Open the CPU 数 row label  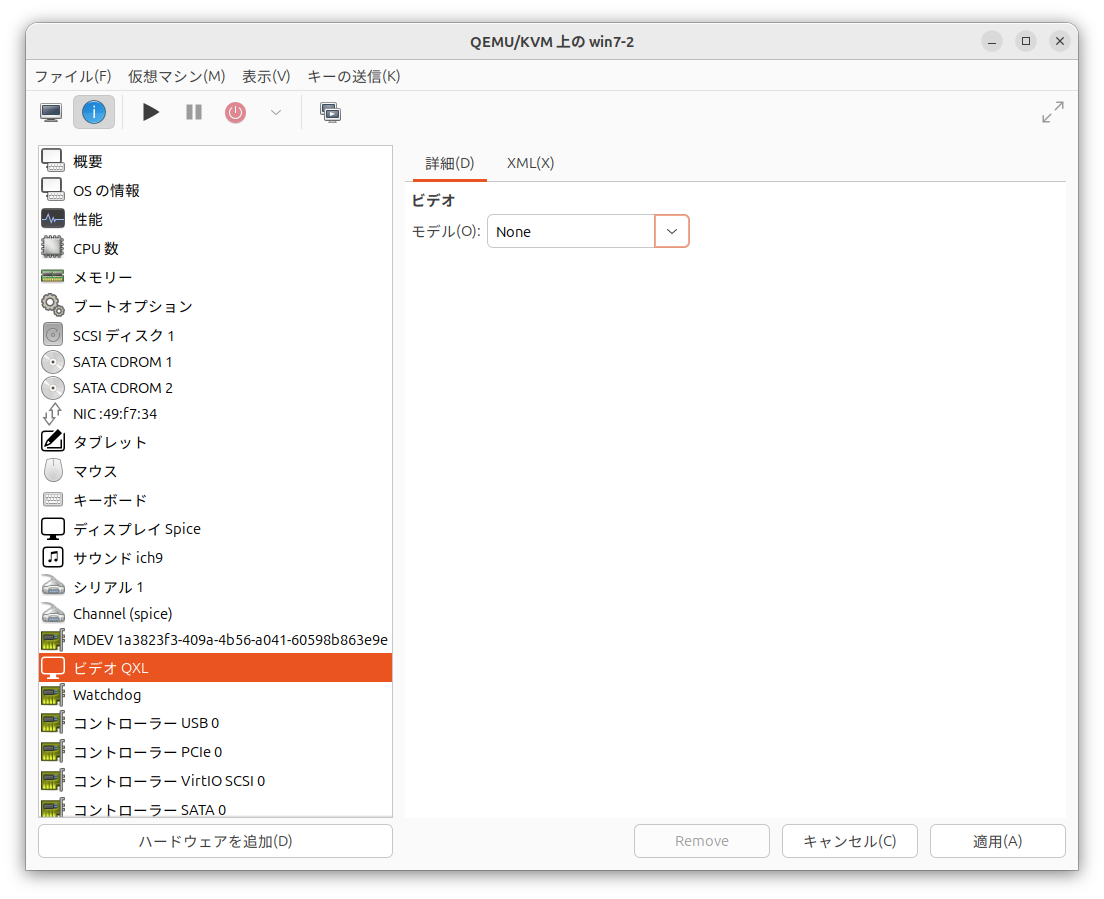pyautogui.click(x=96, y=249)
